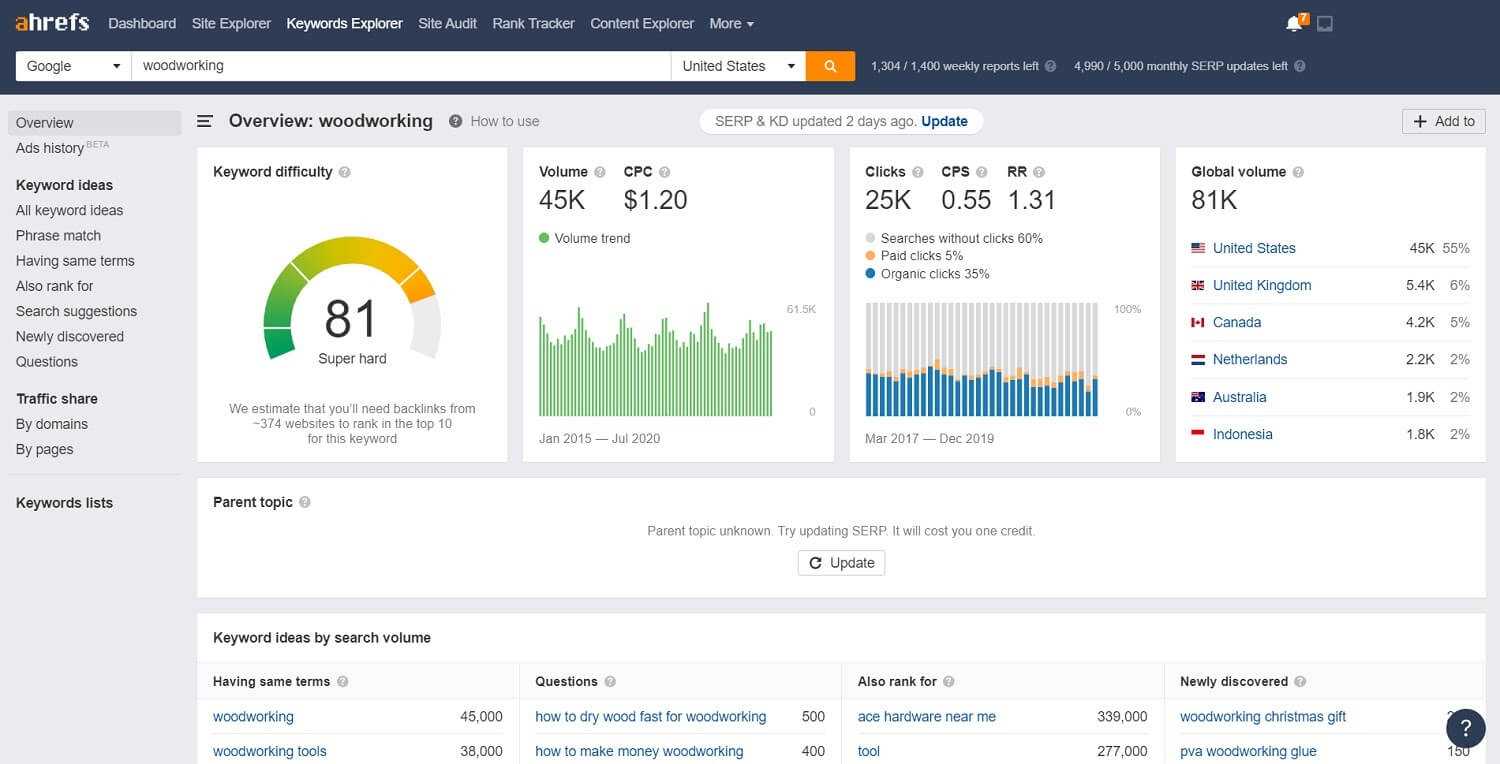Open Keywords lists in sidebar

64,503
